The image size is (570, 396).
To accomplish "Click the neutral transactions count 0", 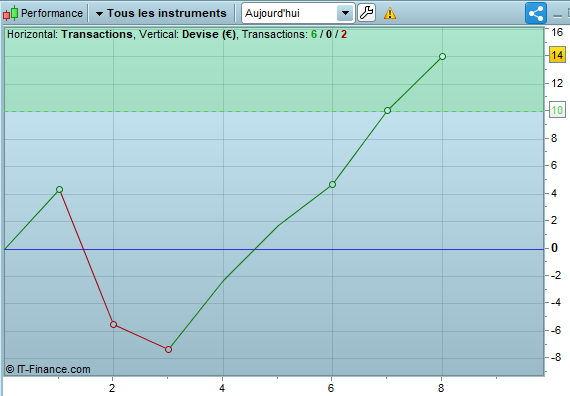I will [x=329, y=34].
